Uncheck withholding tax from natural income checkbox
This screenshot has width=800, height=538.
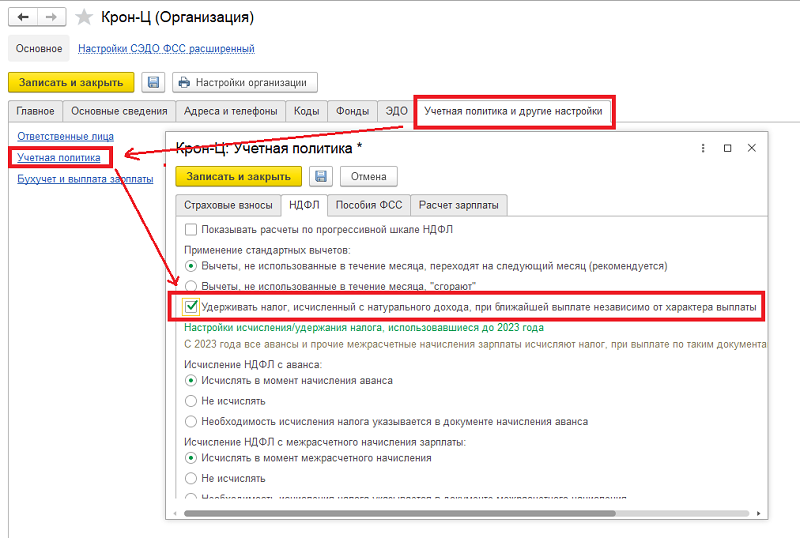192,307
